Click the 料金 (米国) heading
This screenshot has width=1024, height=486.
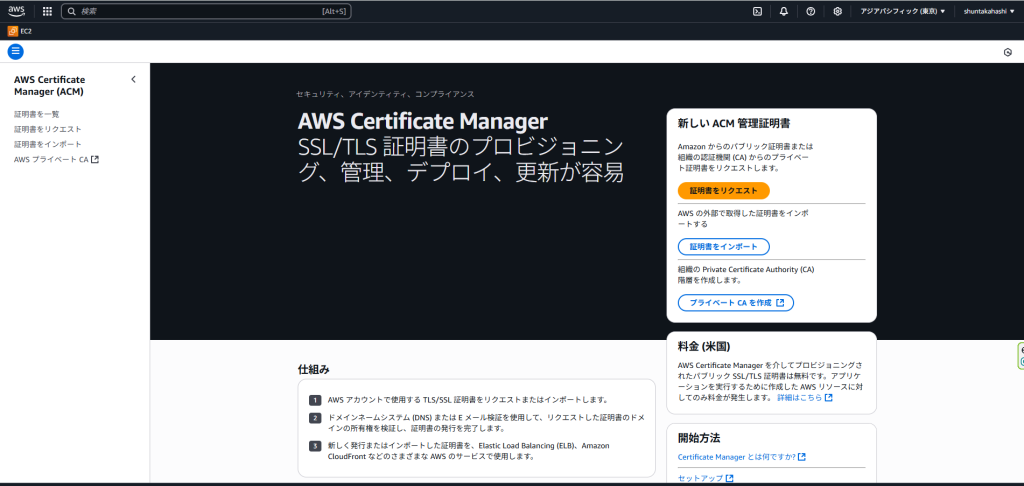[x=704, y=346]
